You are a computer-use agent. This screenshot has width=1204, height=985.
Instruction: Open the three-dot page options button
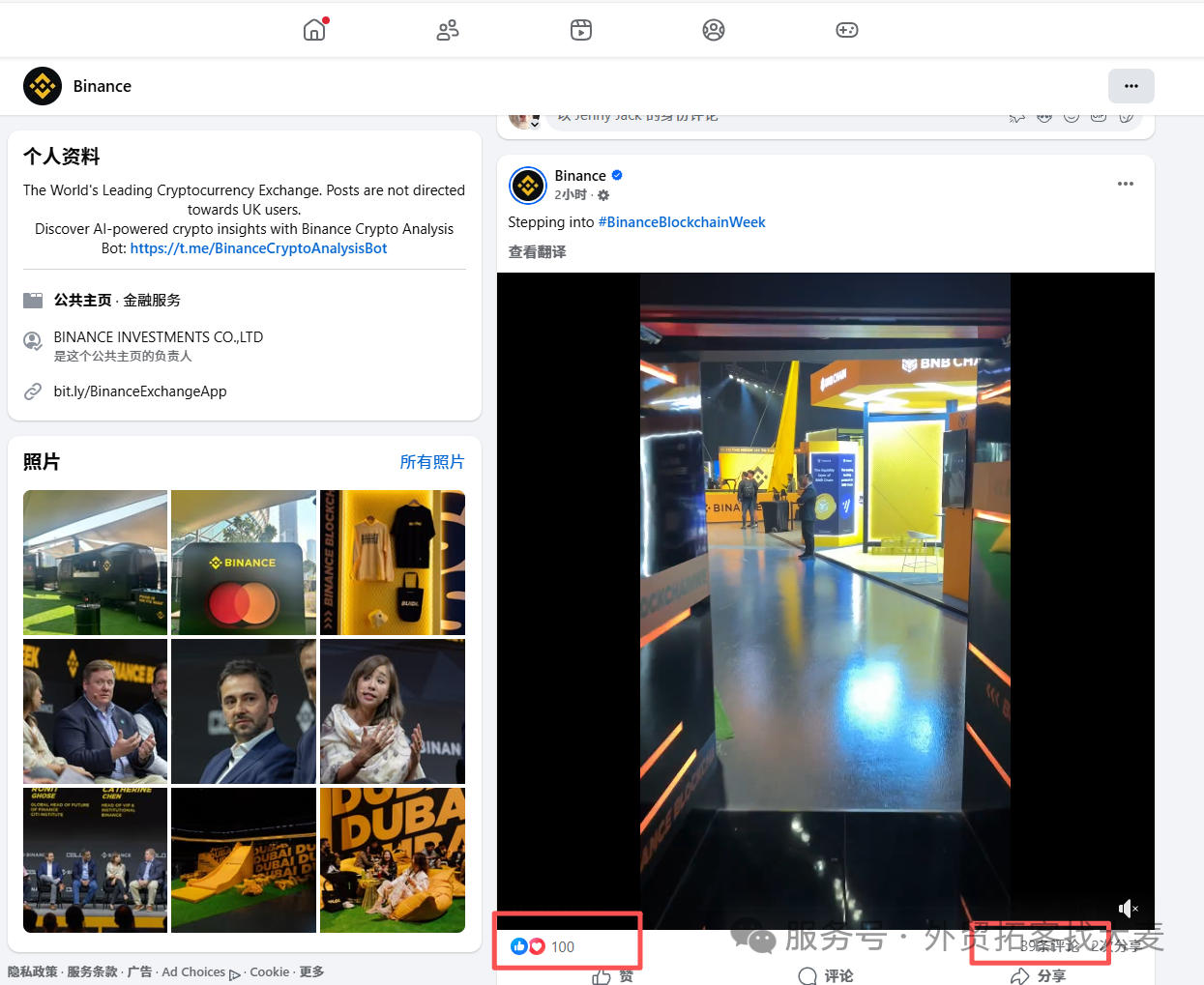click(1131, 86)
